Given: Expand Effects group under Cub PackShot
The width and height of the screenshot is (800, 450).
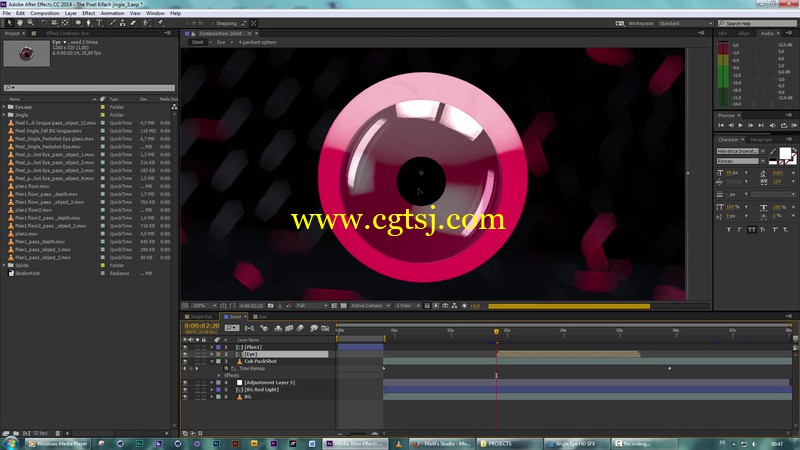Looking at the screenshot, I should [x=219, y=376].
